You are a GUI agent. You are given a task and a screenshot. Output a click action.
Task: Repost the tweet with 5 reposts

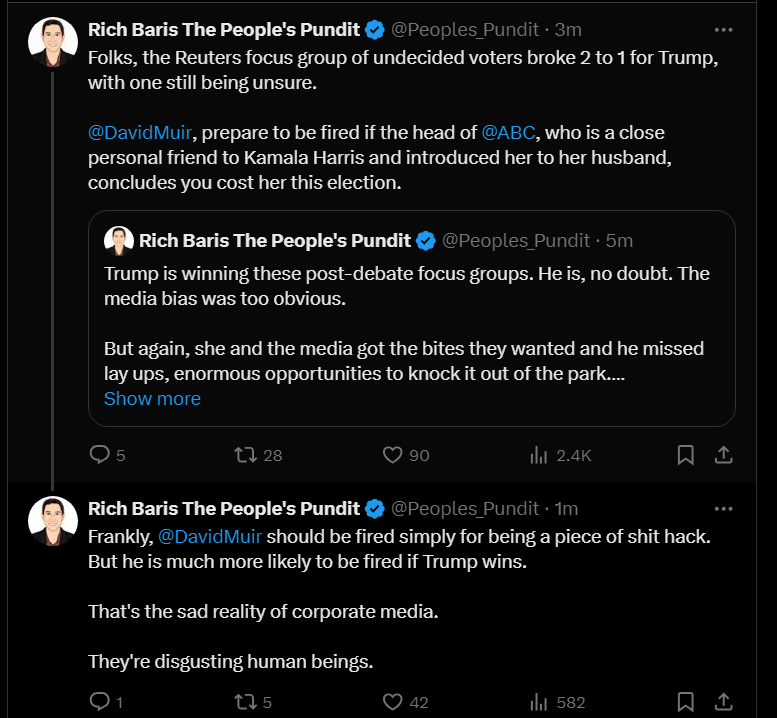(253, 702)
